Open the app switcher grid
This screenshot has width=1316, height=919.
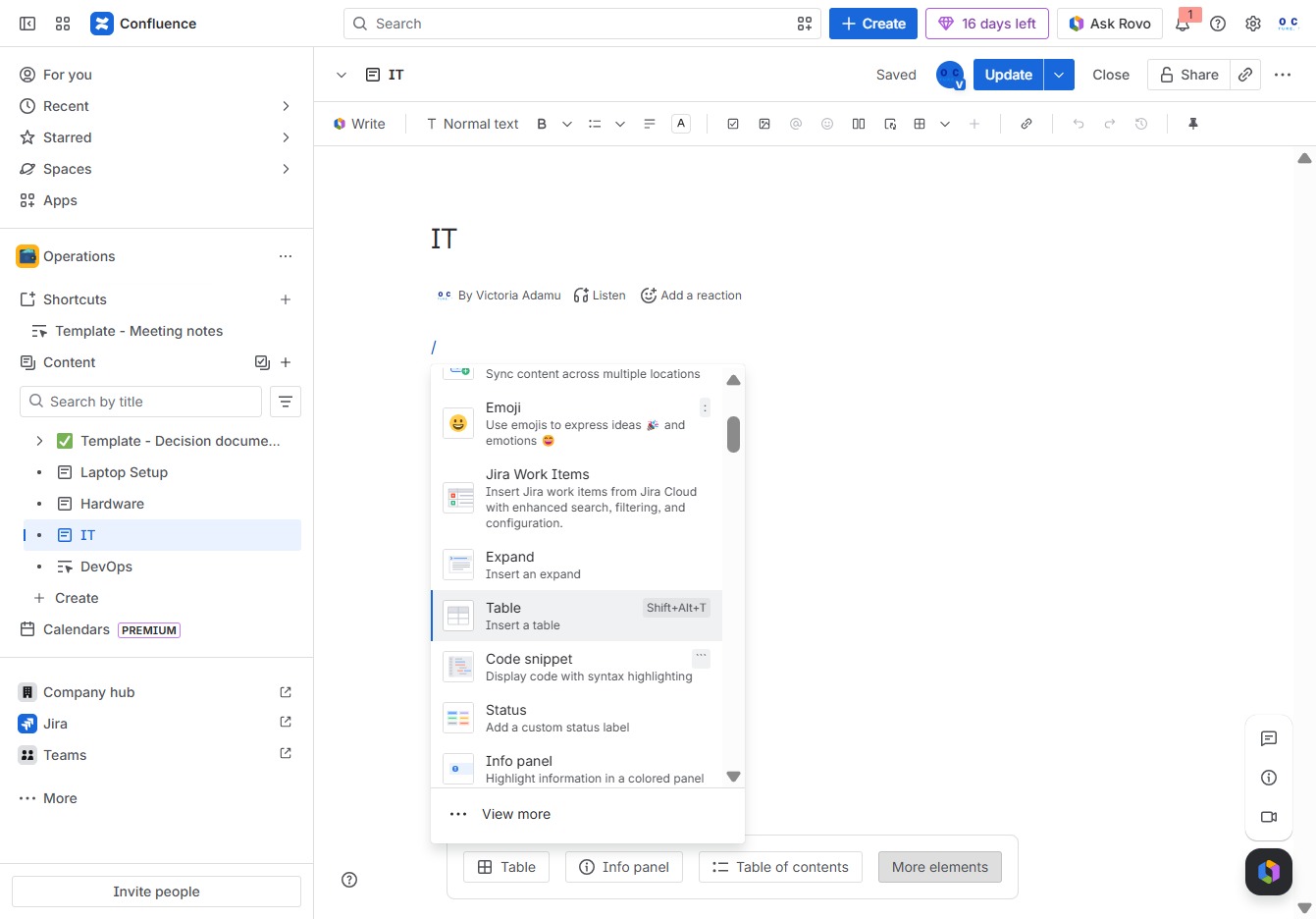tap(63, 24)
